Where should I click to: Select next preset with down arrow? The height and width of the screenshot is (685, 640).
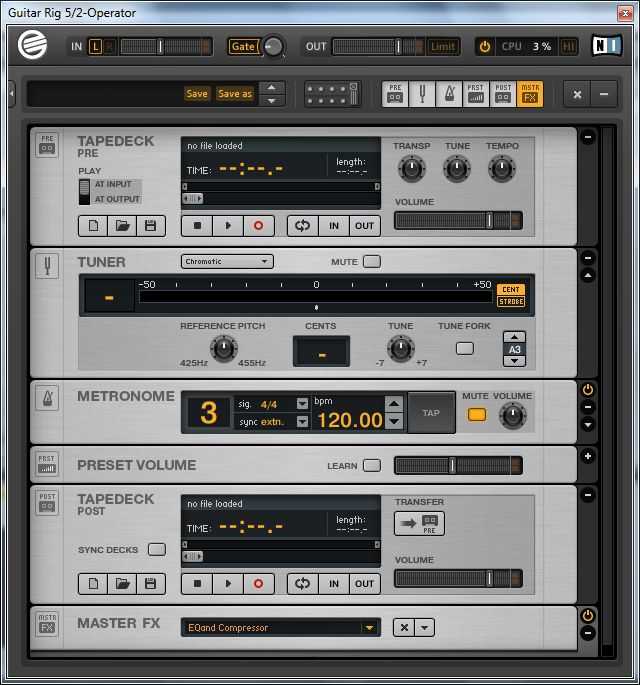click(x=271, y=100)
